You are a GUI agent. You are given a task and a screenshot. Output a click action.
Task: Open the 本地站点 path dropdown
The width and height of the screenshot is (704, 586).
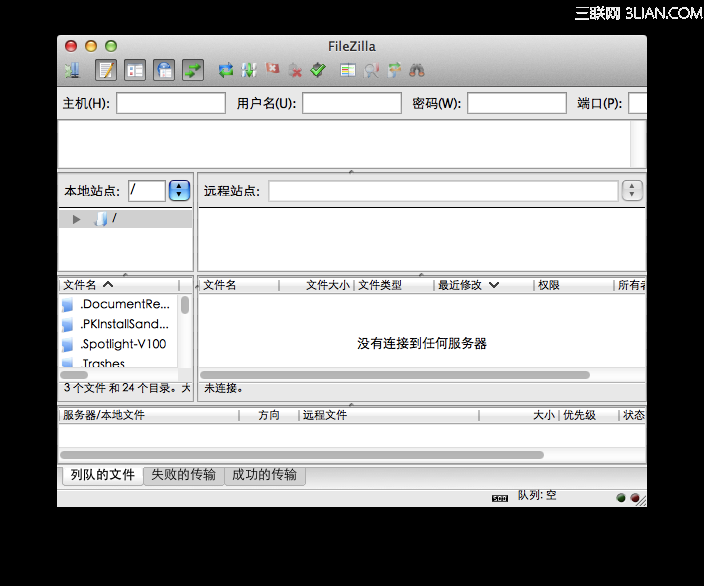click(180, 191)
